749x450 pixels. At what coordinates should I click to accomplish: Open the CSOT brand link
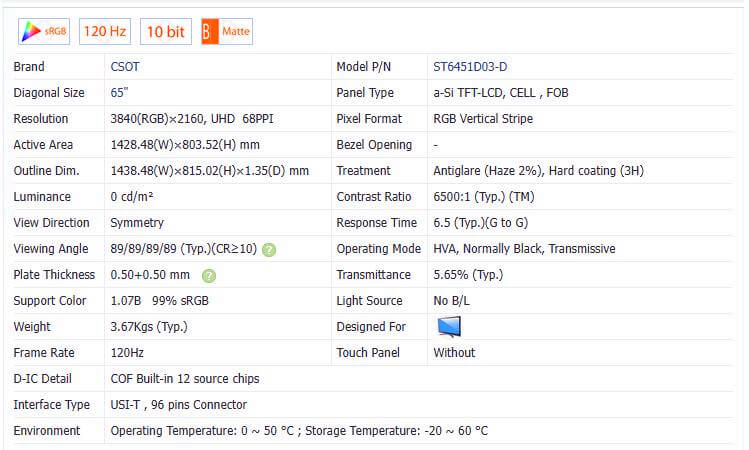pos(126,67)
